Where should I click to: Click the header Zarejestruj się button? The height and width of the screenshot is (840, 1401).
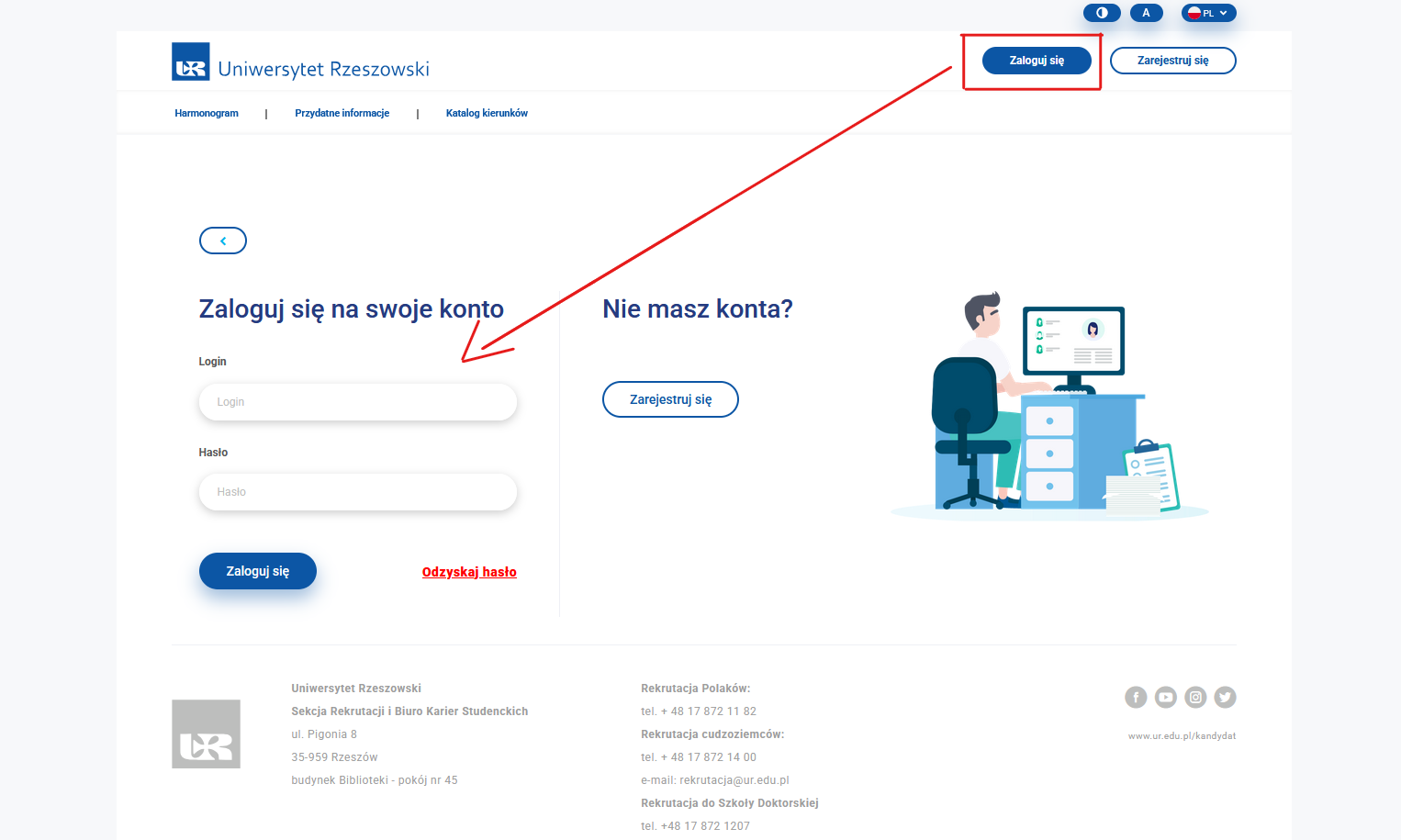coord(1172,61)
